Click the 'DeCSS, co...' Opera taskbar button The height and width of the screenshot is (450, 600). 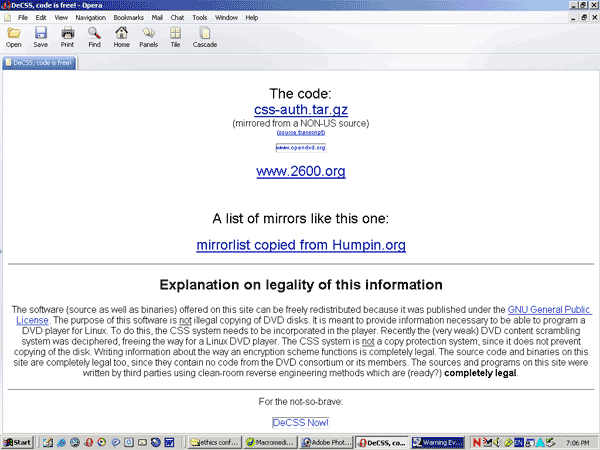pos(382,443)
